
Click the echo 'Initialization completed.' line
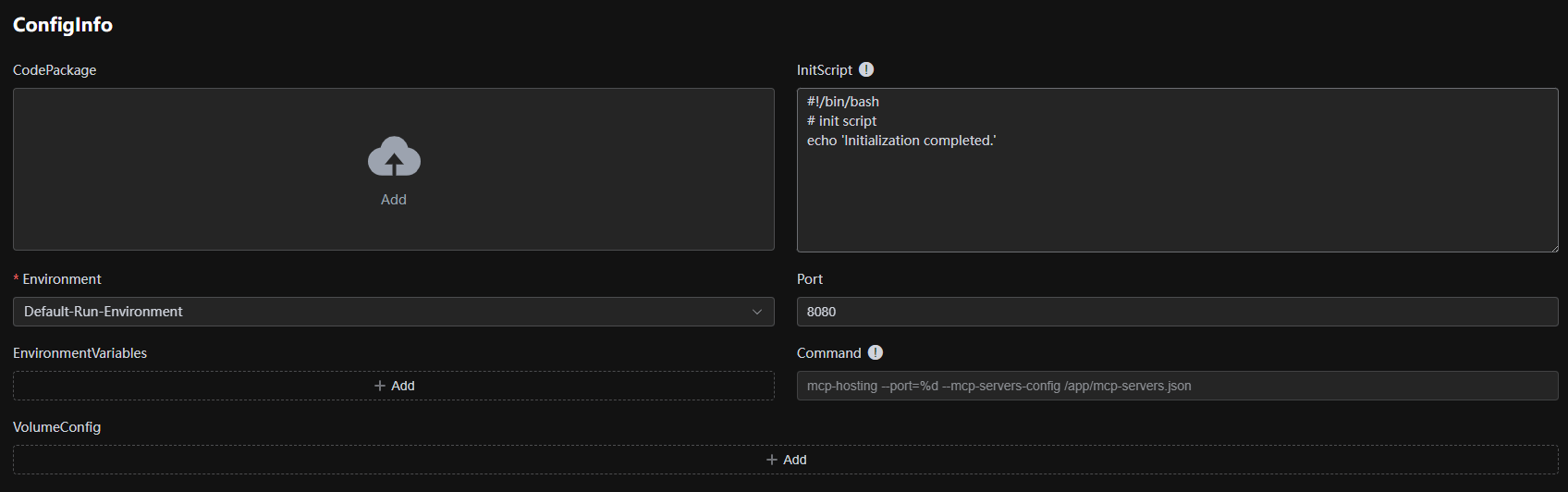pyautogui.click(x=901, y=141)
